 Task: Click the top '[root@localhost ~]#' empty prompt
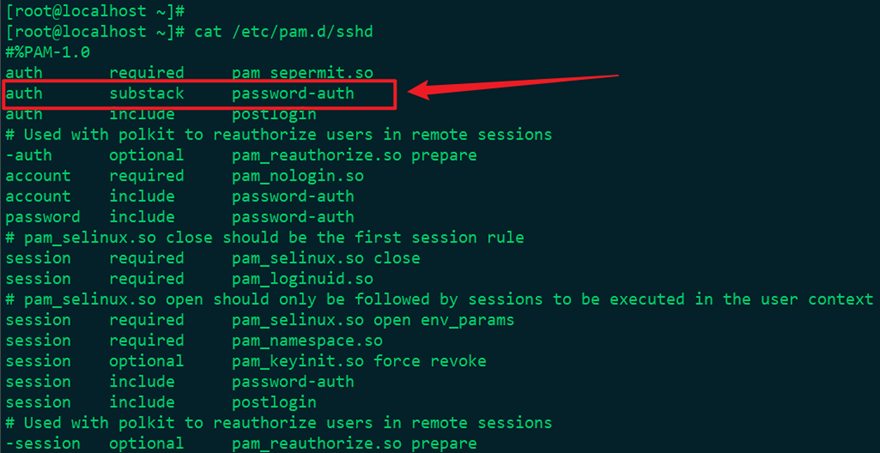[x=95, y=11]
